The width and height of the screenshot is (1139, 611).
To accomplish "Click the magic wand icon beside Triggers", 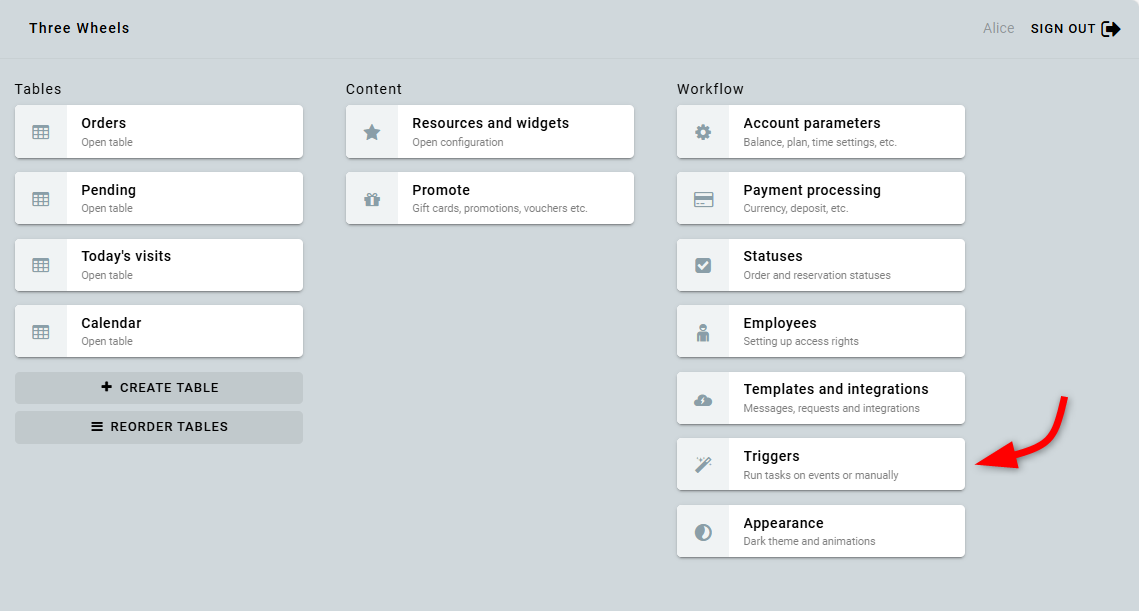I will point(703,465).
